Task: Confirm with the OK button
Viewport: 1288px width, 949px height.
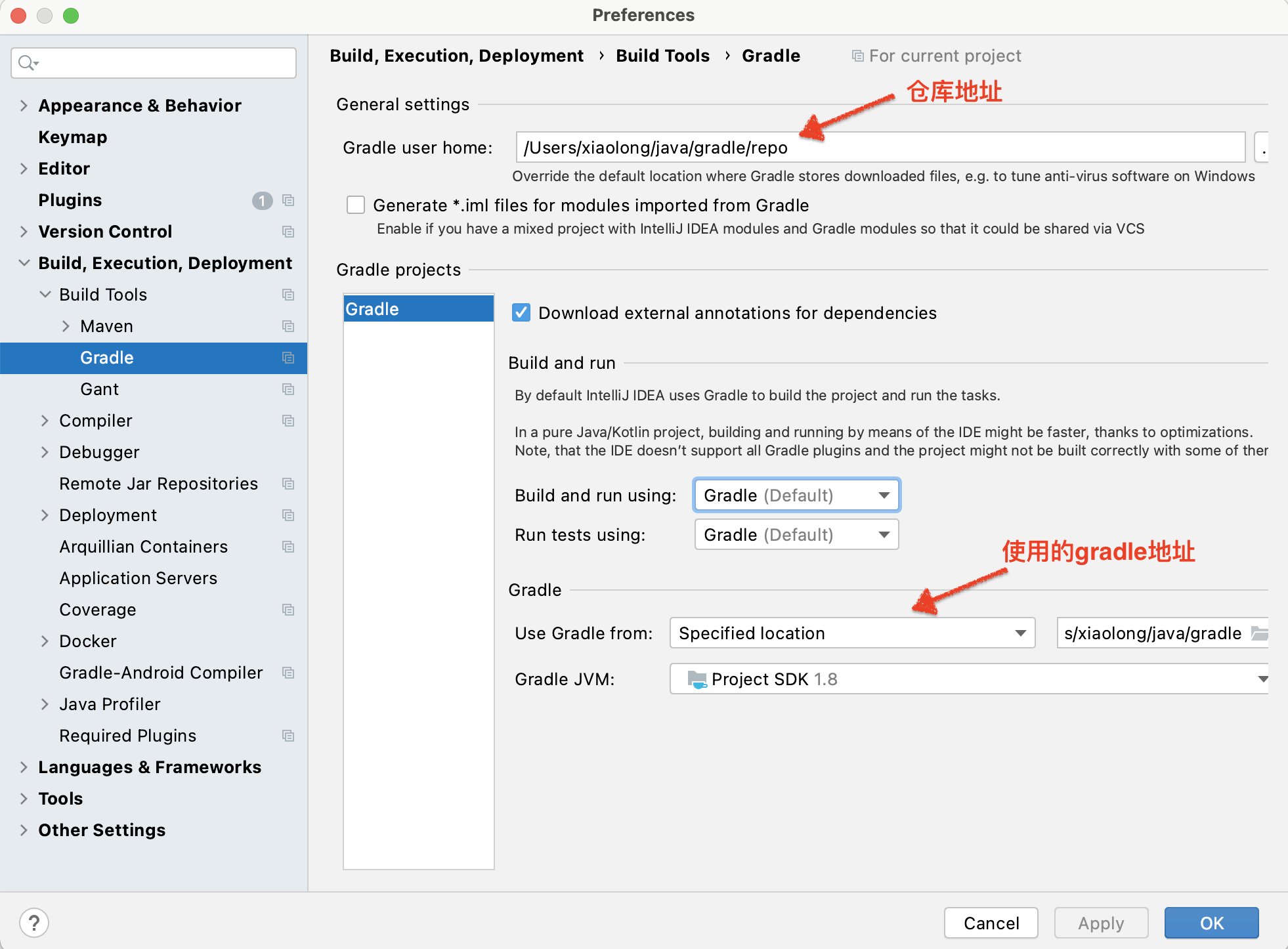Action: 1211,923
